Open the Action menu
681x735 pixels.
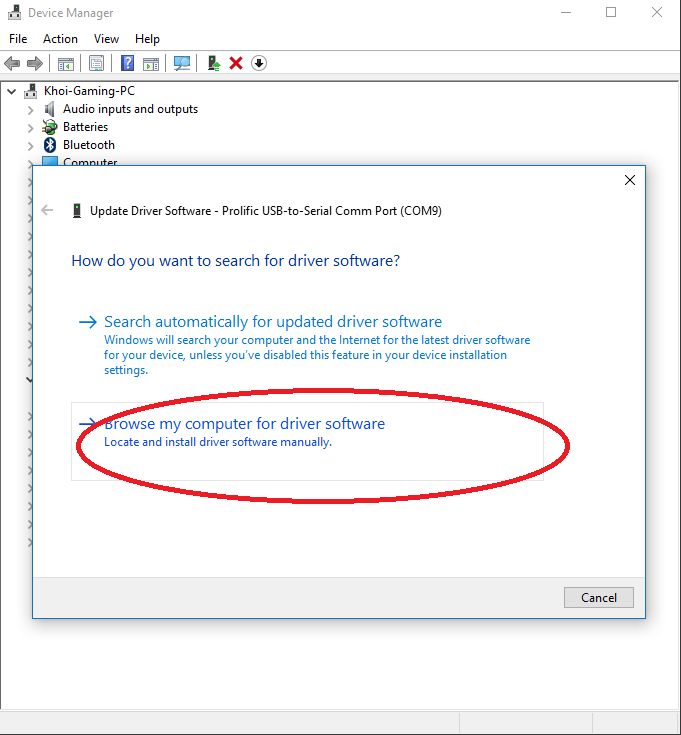point(60,39)
